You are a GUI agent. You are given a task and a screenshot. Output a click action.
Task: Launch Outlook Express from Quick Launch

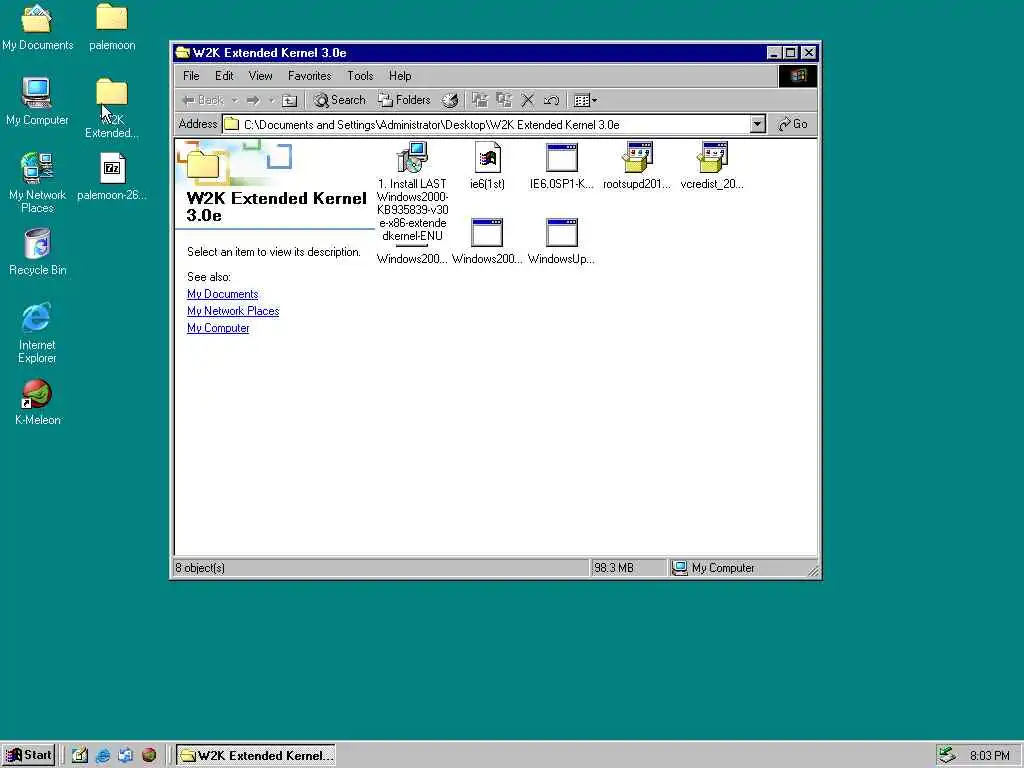click(125, 756)
